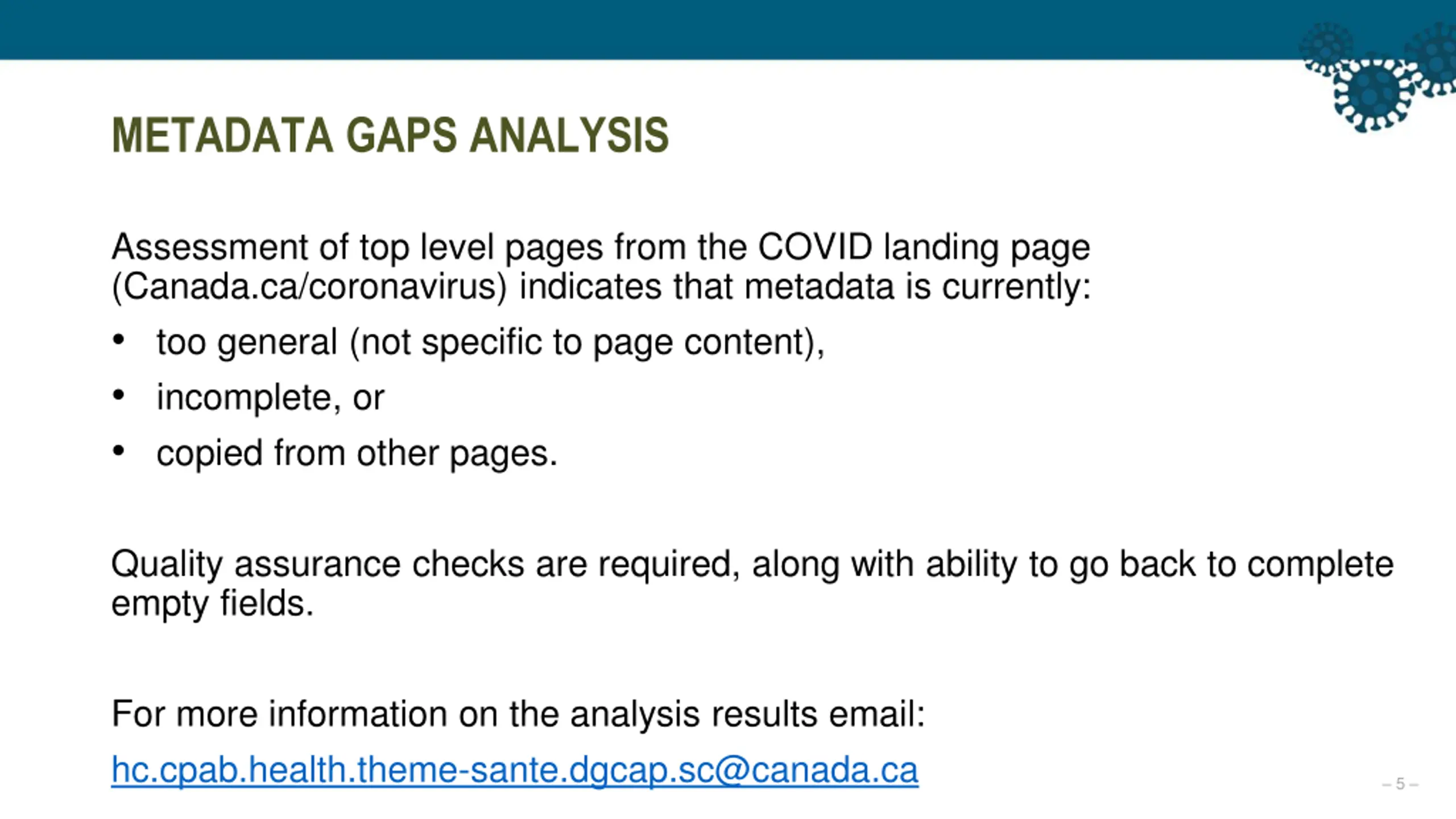Click the bullet dot before 'incomplete, or'
The width and height of the screenshot is (1456, 819).
tap(118, 395)
